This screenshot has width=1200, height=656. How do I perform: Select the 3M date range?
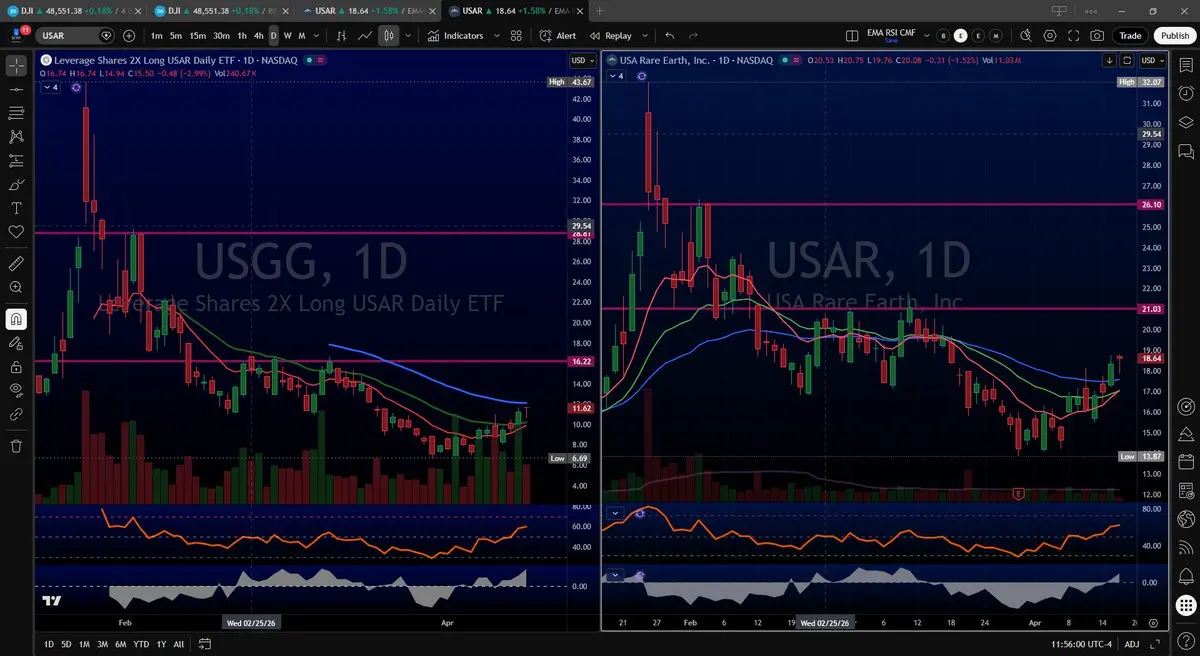tap(103, 644)
